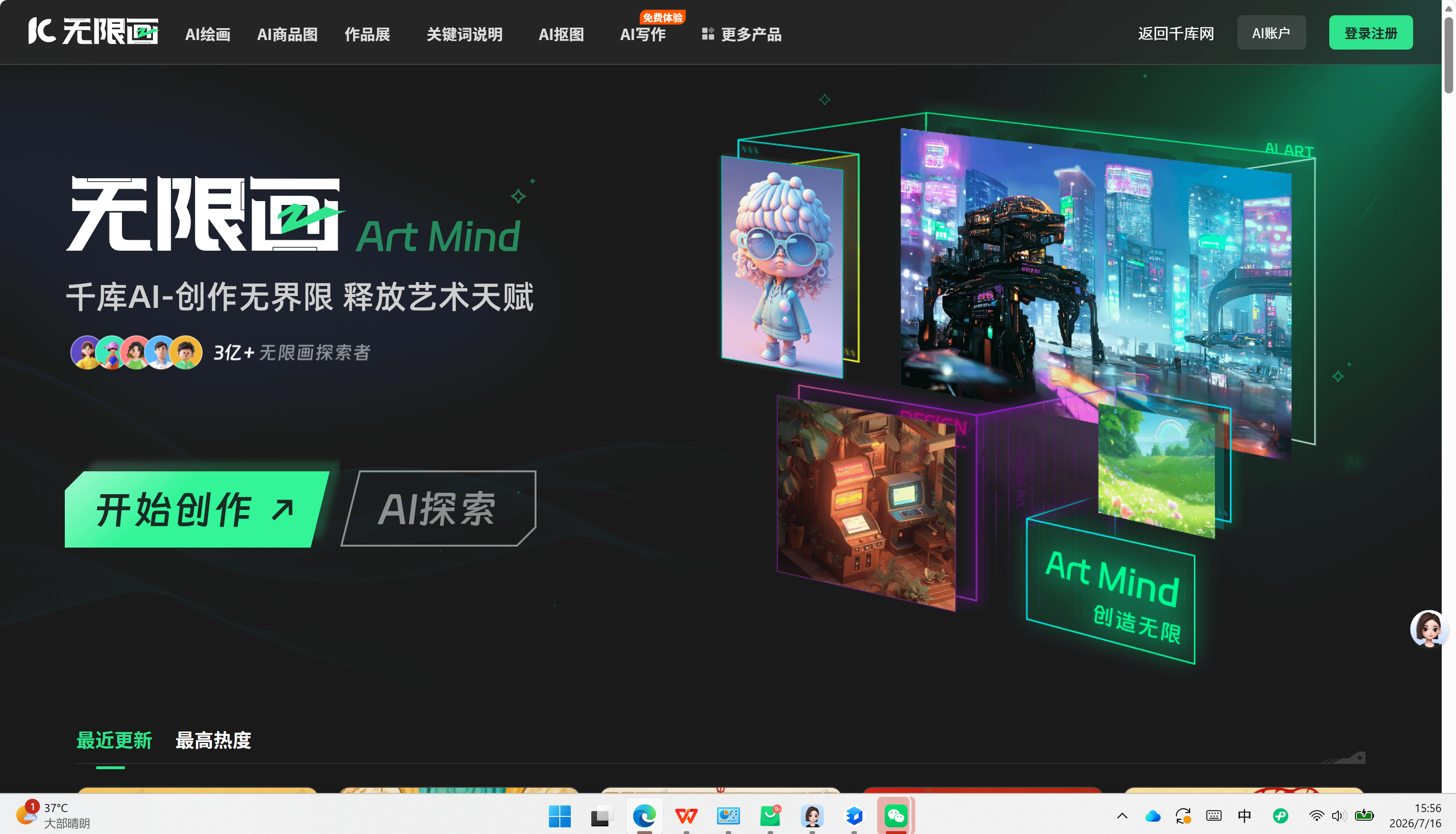Click the 开始创作 button
The height and width of the screenshot is (834, 1456).
tap(196, 509)
